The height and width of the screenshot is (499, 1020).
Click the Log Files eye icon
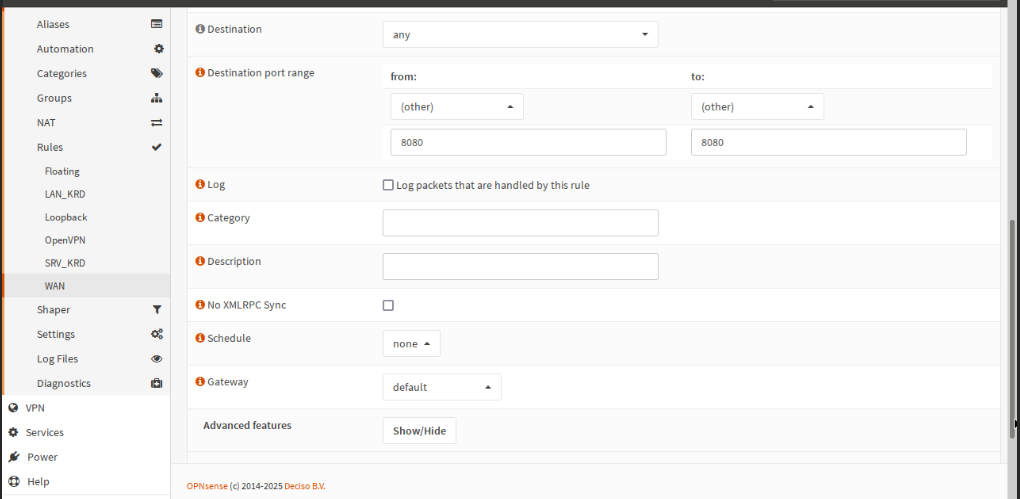[156, 359]
